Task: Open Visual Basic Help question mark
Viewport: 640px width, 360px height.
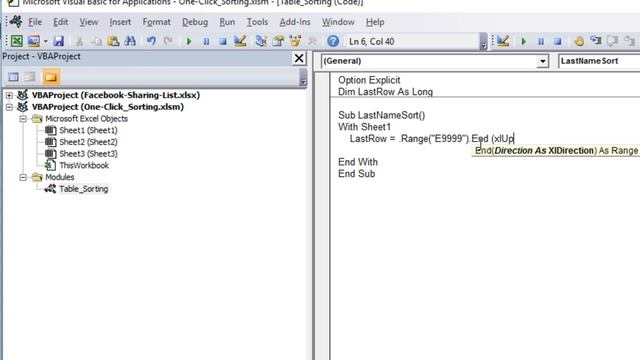Action: [333, 41]
